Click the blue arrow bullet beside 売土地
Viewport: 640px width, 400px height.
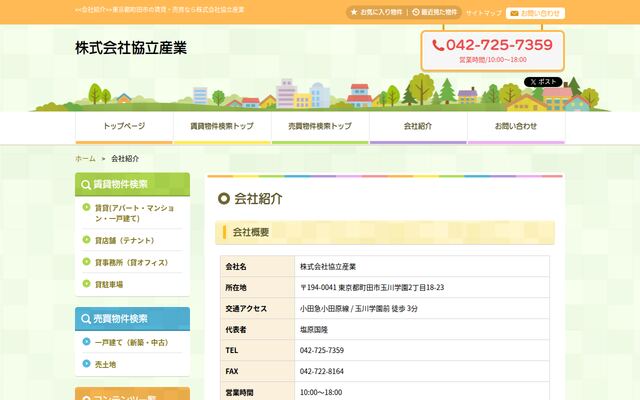86,363
